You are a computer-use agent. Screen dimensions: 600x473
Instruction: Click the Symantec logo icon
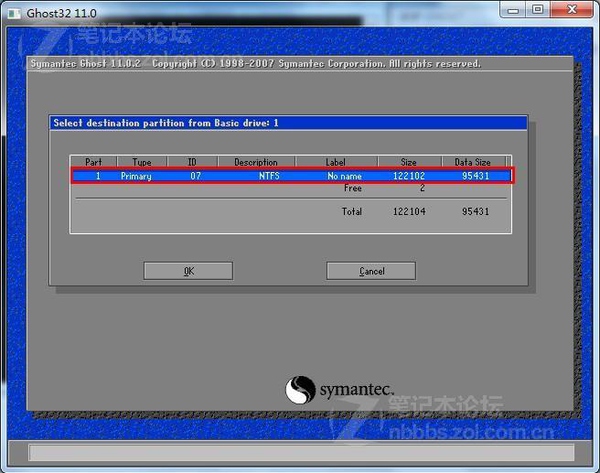(302, 388)
